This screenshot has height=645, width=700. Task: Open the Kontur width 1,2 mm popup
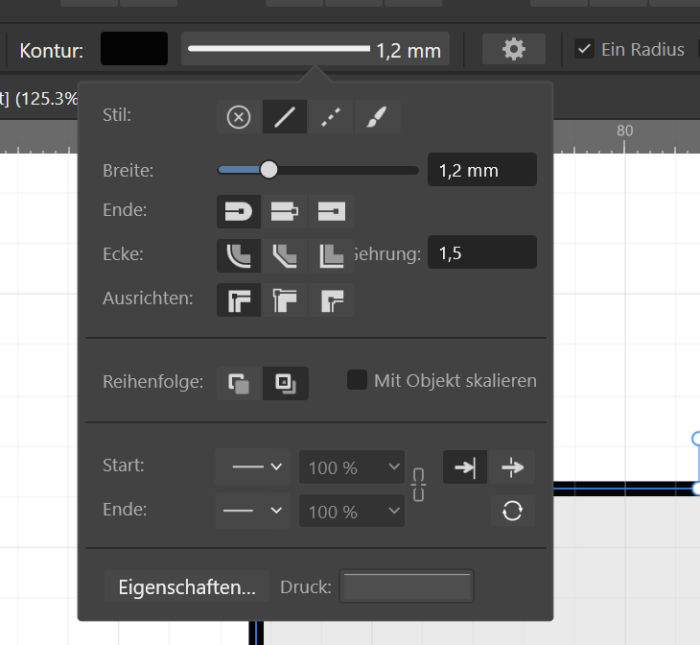coord(315,49)
